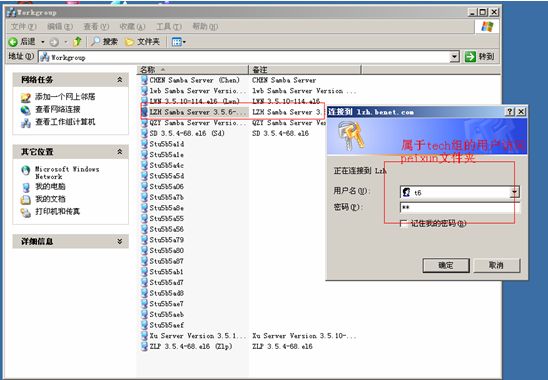This screenshot has height=380, width=548.
Task: Sort by the 名称 column header
Action: [x=193, y=70]
